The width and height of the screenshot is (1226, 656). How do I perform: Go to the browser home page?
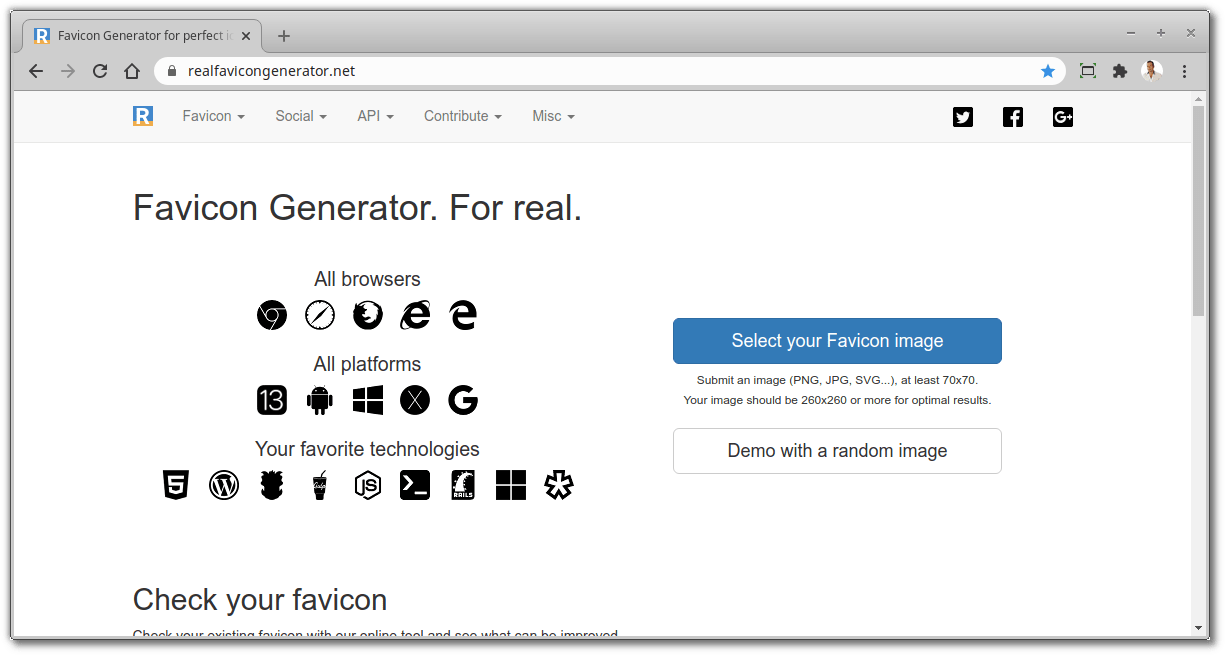(x=132, y=71)
